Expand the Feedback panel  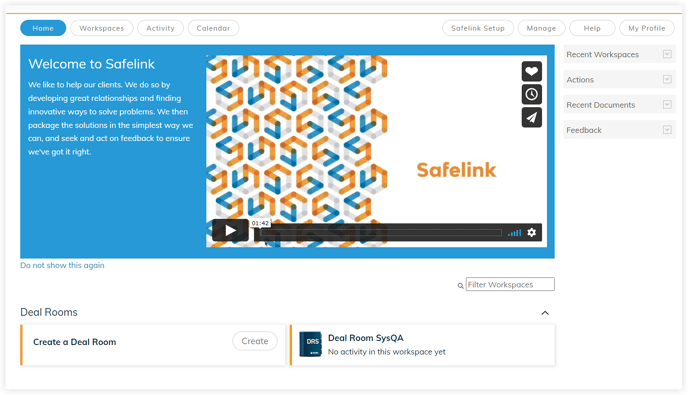tap(667, 130)
